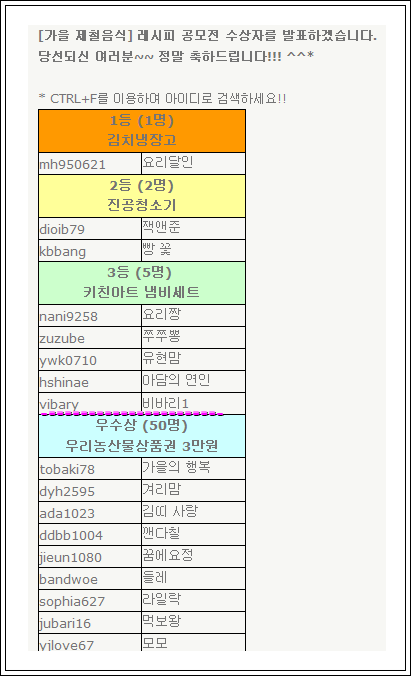Image resolution: width=411 pixels, height=676 pixels.
Task: Click the 우수상 (50명) 우리농산물상품권 header
Action: click(142, 436)
